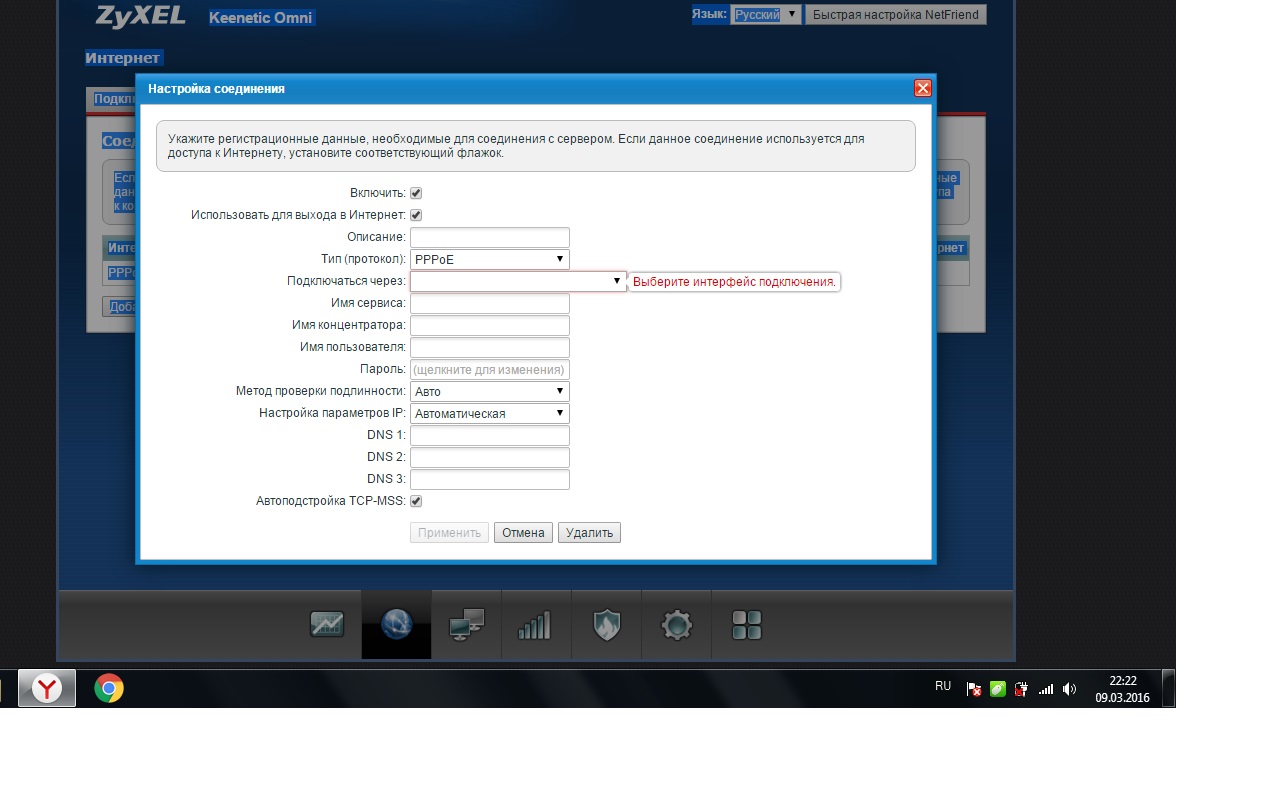1280x800 pixels.
Task: Click the Описание input field
Action: 490,238
